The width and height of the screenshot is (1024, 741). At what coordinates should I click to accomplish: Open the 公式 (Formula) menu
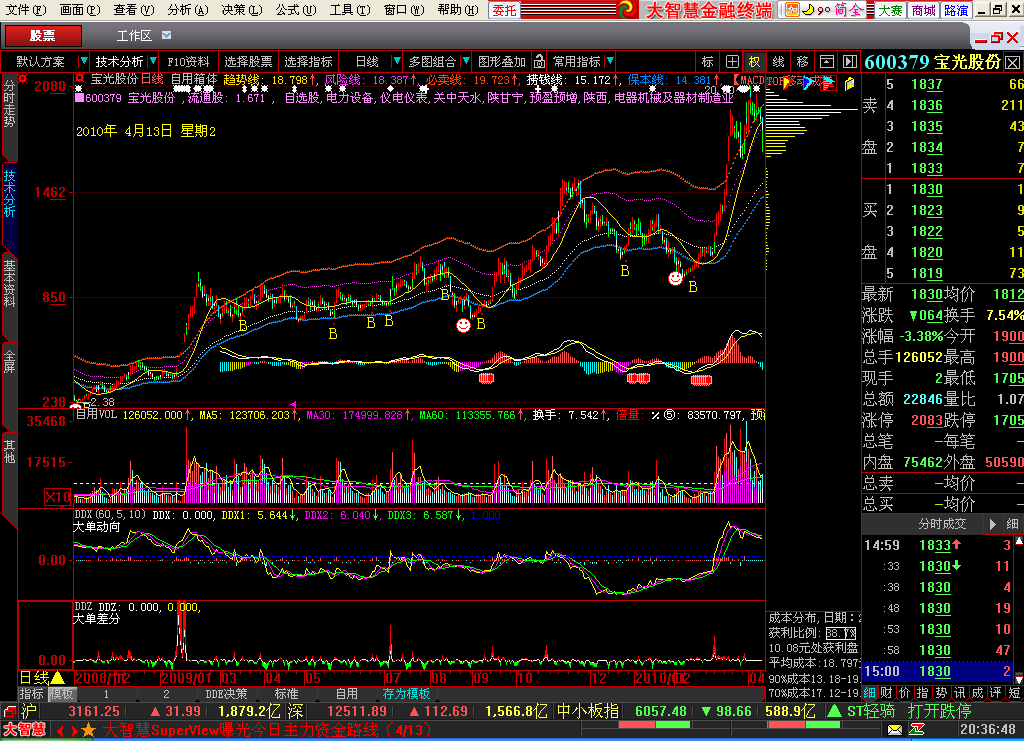pos(295,10)
